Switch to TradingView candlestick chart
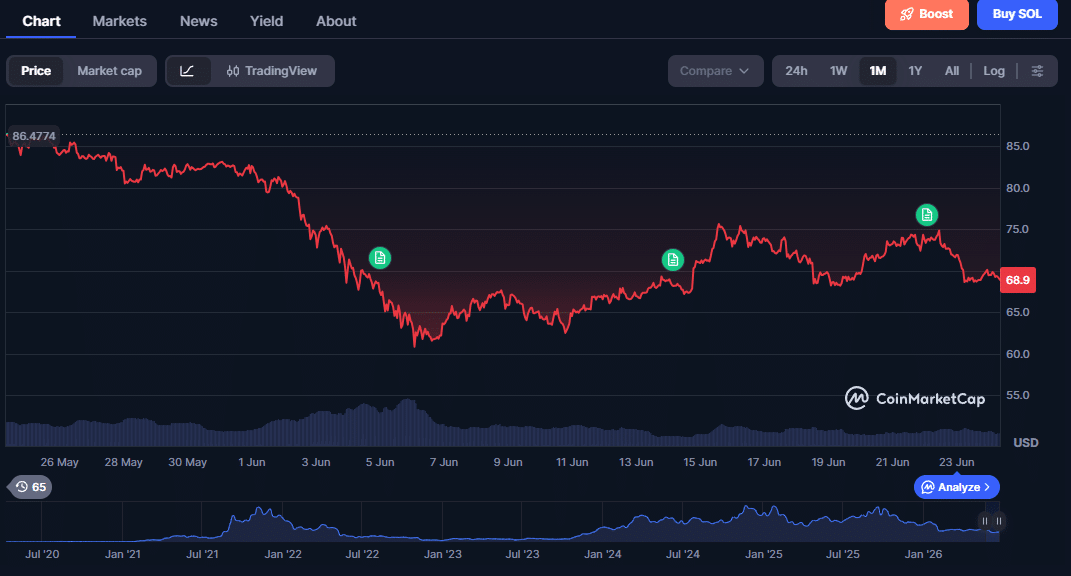Screen dimensions: 1071x576 (272, 71)
